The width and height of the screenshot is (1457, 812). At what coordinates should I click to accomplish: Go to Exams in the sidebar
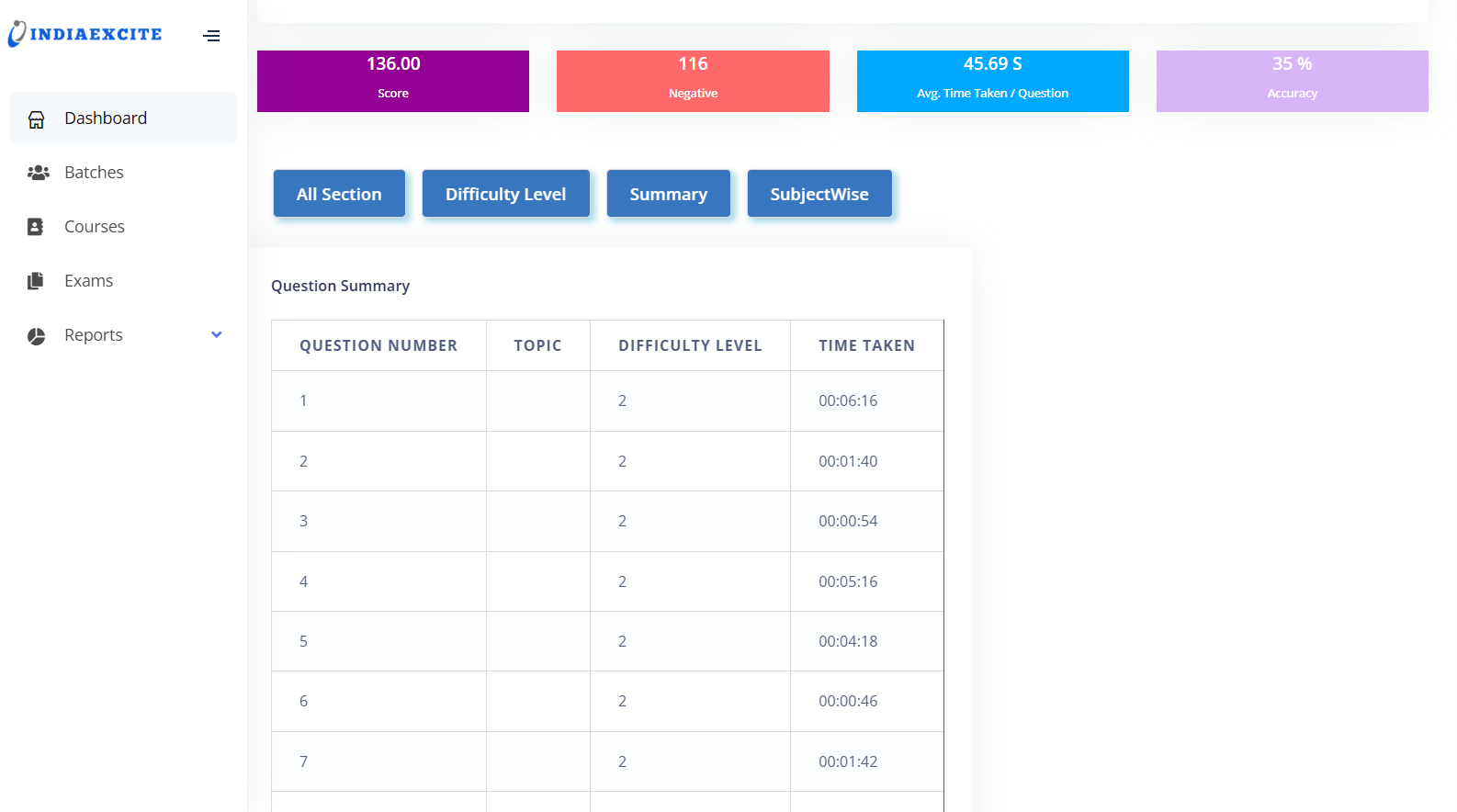[88, 281]
